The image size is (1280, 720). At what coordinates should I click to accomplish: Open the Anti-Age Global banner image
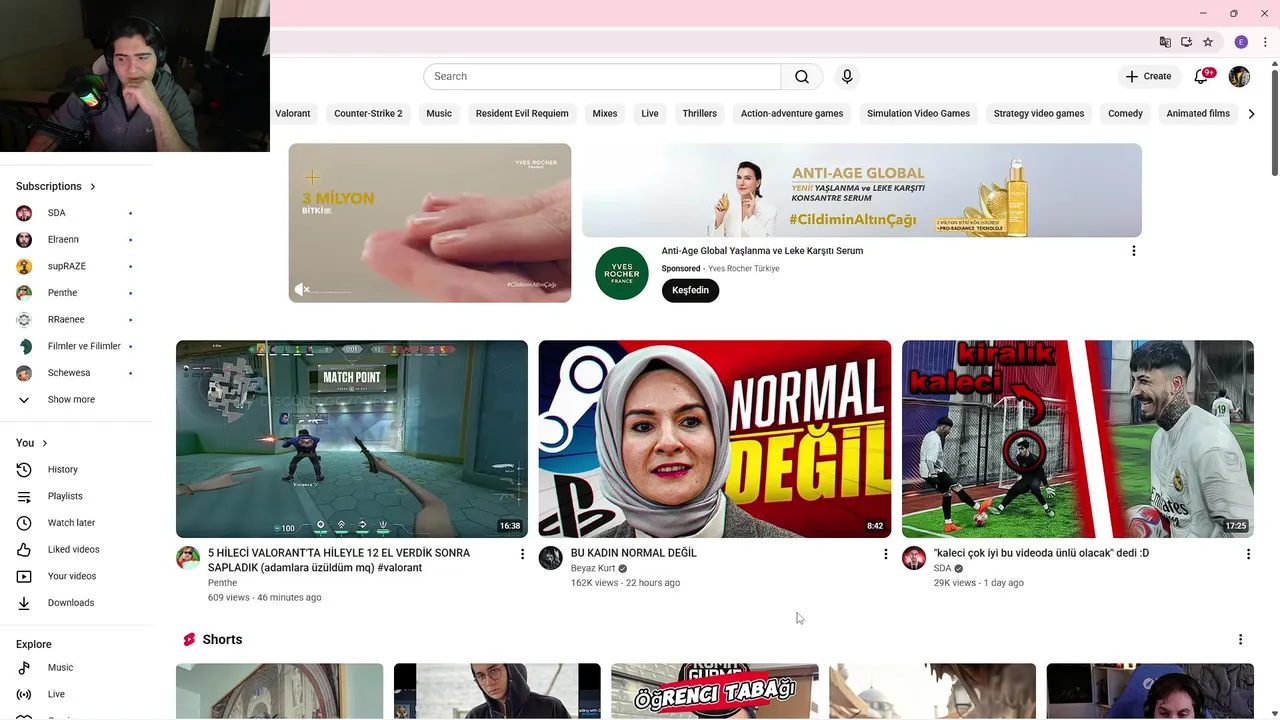click(x=862, y=190)
